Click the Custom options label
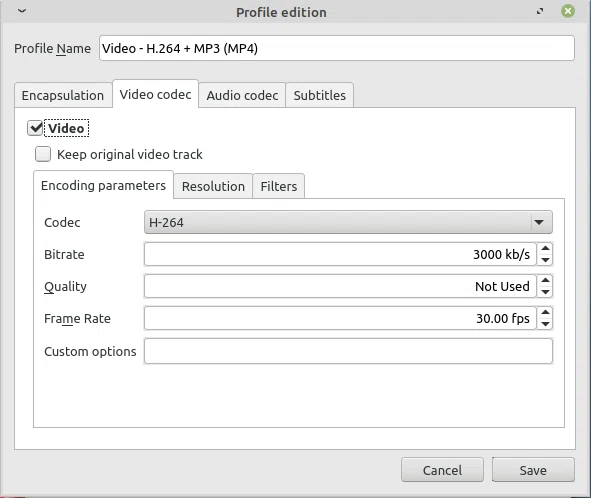This screenshot has width=591, height=498. click(x=90, y=352)
